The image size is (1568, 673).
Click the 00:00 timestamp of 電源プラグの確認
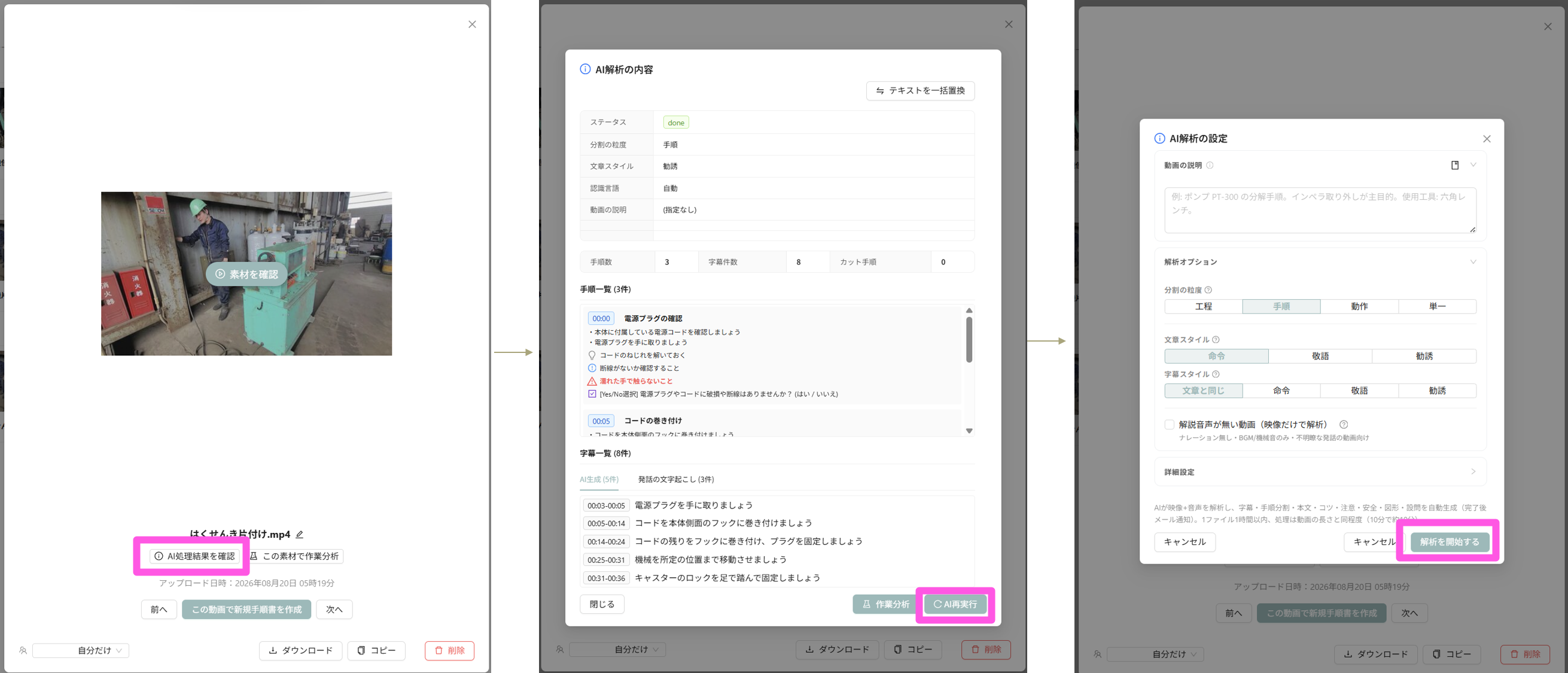(601, 318)
